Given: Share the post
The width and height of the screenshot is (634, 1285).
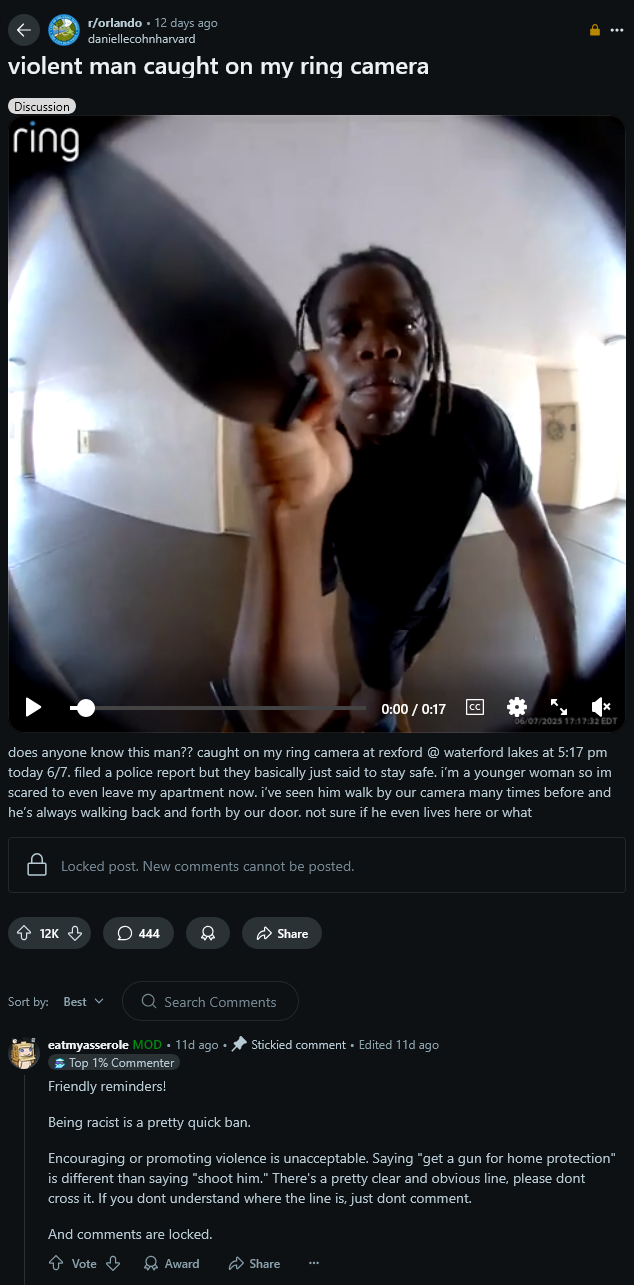Looking at the screenshot, I should coord(282,933).
